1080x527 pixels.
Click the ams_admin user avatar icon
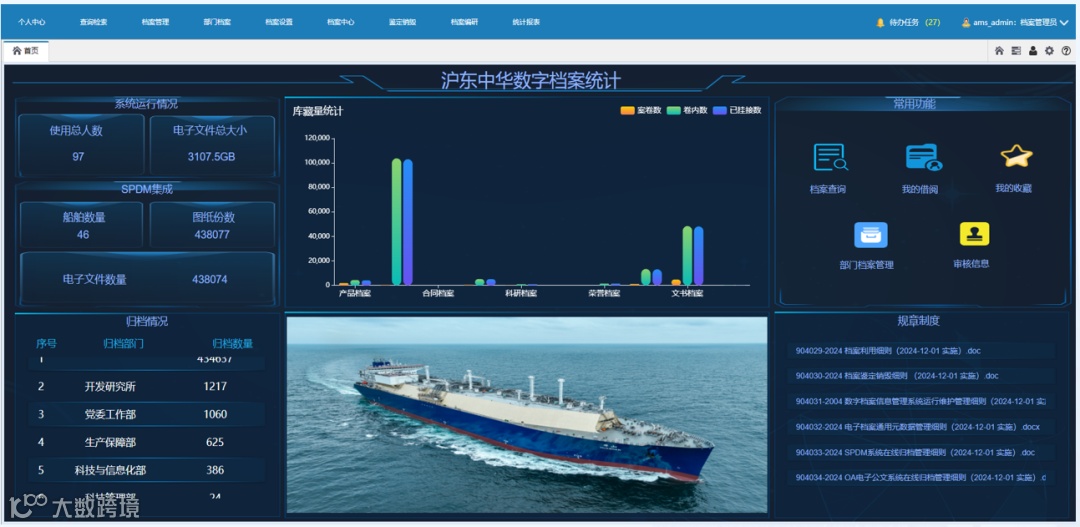[x=966, y=23]
